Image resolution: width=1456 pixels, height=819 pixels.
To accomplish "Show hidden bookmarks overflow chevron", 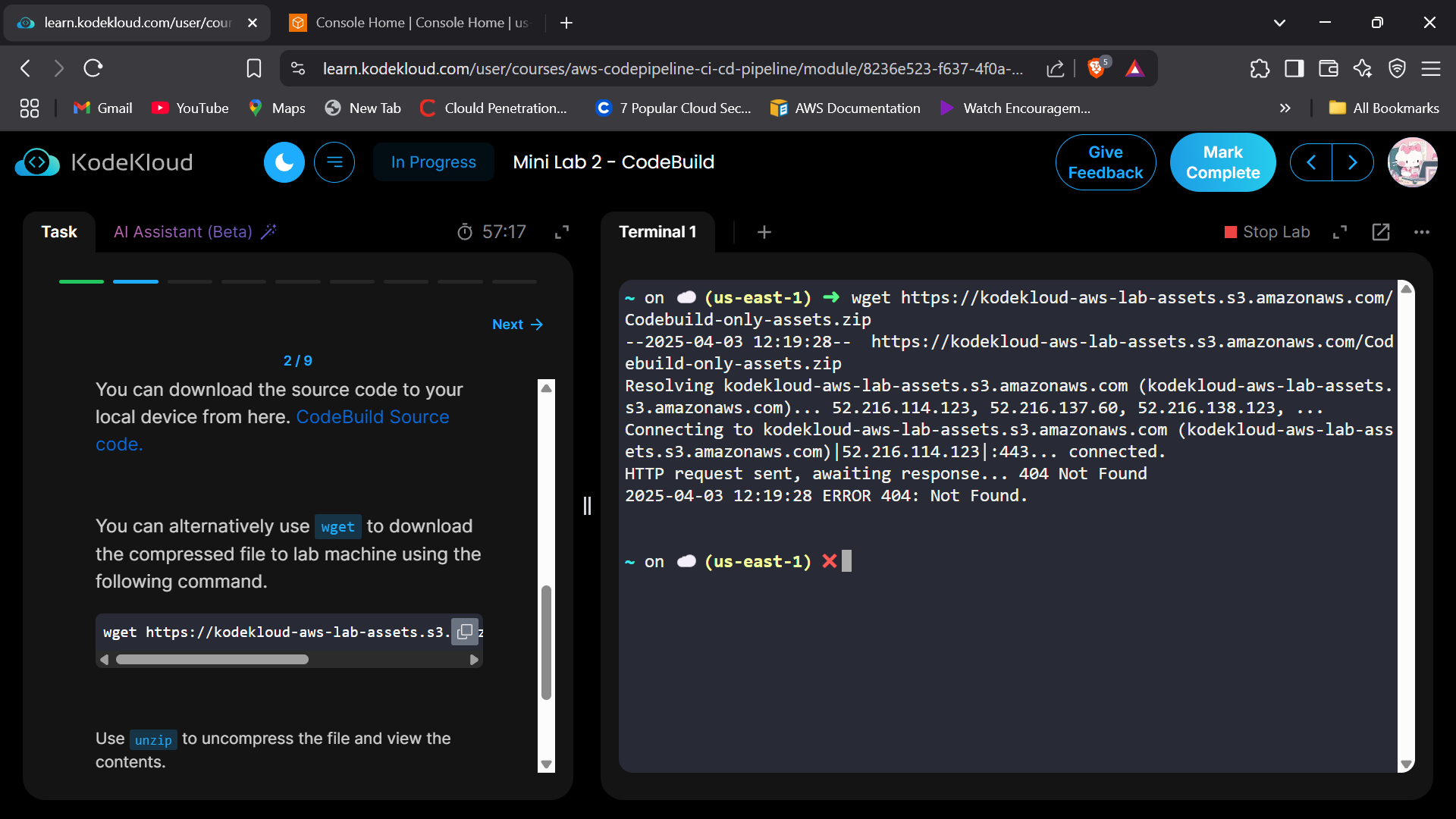I will click(x=1285, y=108).
